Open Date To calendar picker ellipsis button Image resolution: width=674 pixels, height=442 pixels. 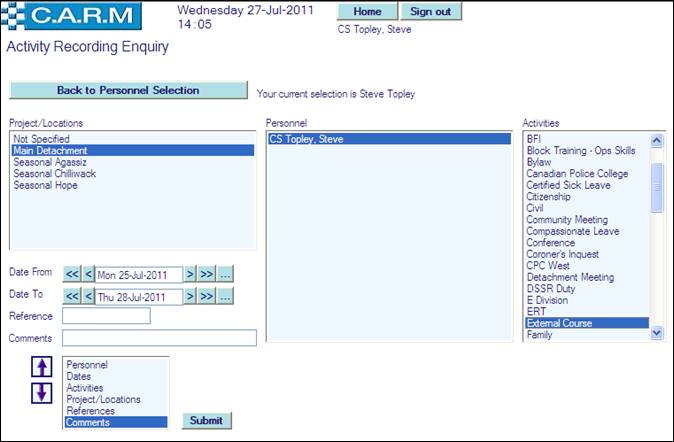pyautogui.click(x=225, y=296)
